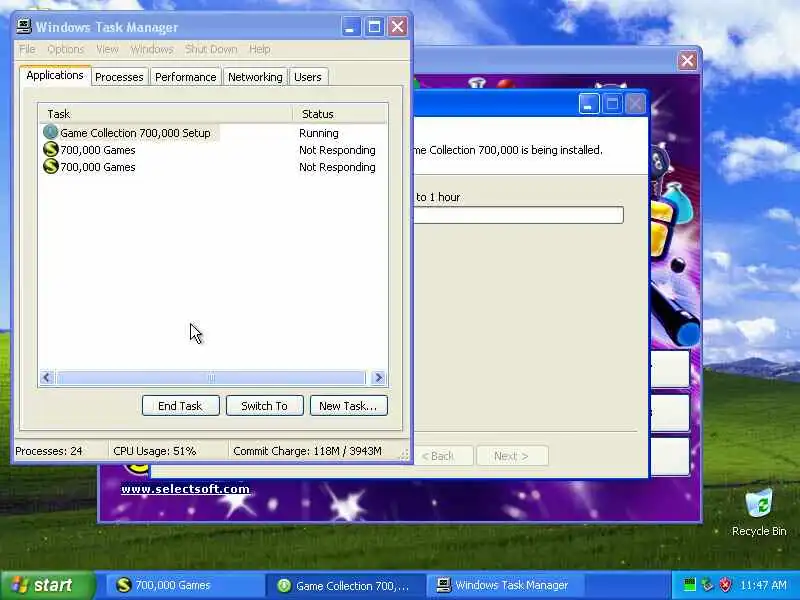
Task: Click the clock showing 11:47 AM
Action: [x=763, y=585]
